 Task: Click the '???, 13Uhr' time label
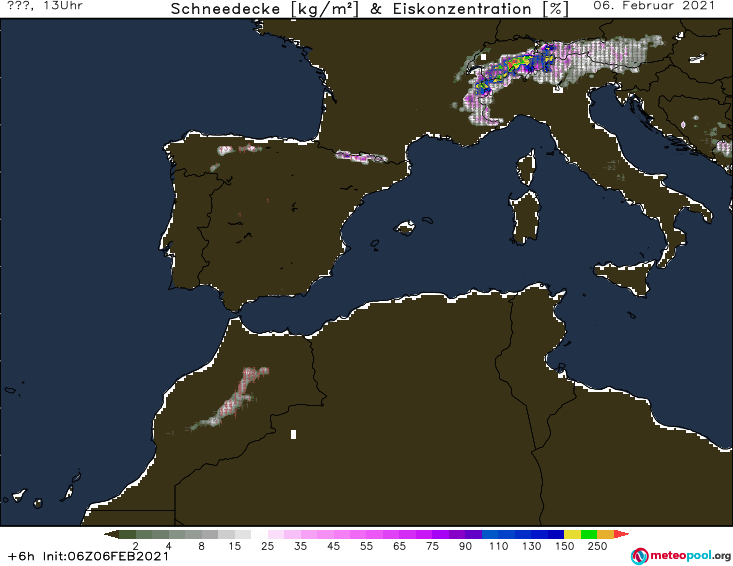point(45,6)
